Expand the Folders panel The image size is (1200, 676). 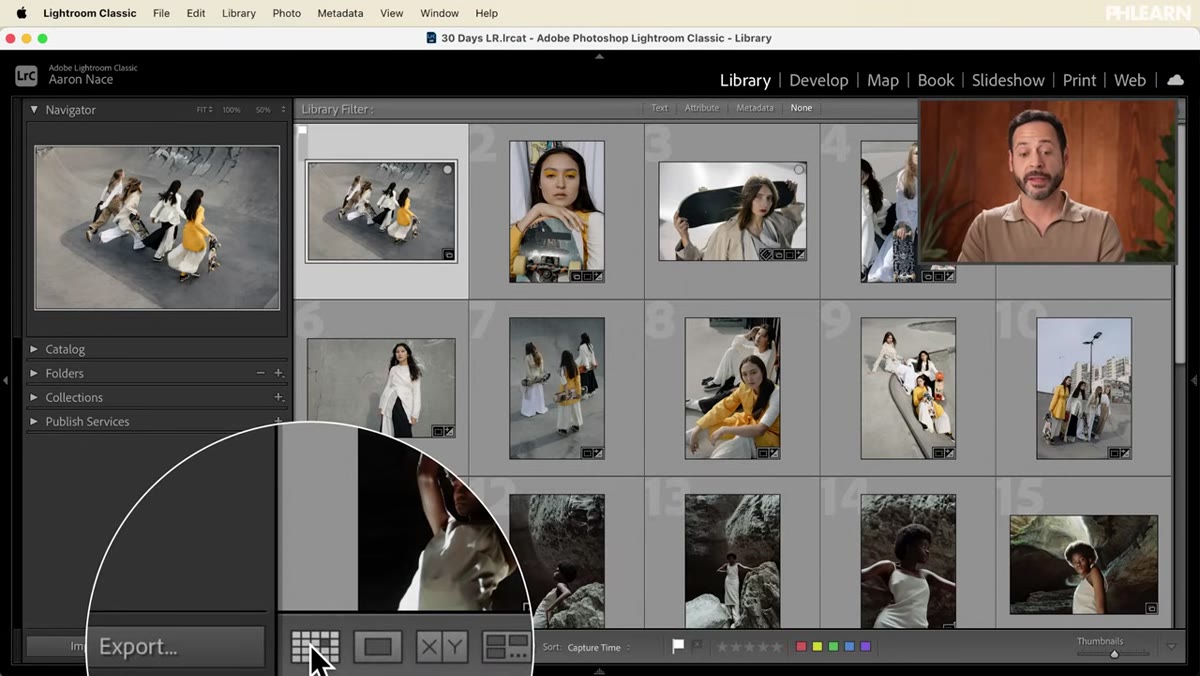pos(34,373)
